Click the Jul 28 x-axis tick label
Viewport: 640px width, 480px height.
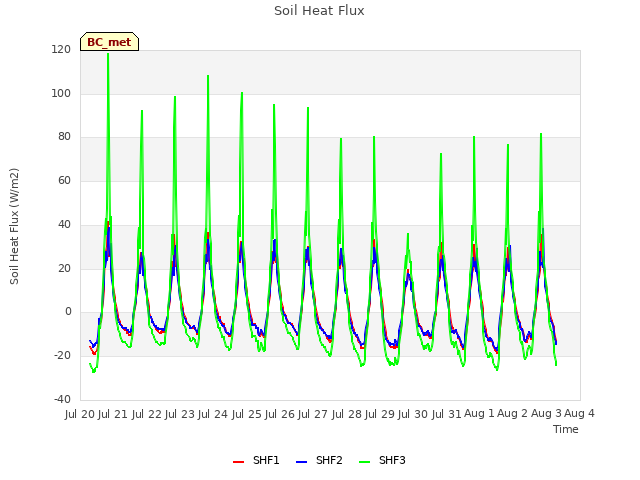(346, 414)
